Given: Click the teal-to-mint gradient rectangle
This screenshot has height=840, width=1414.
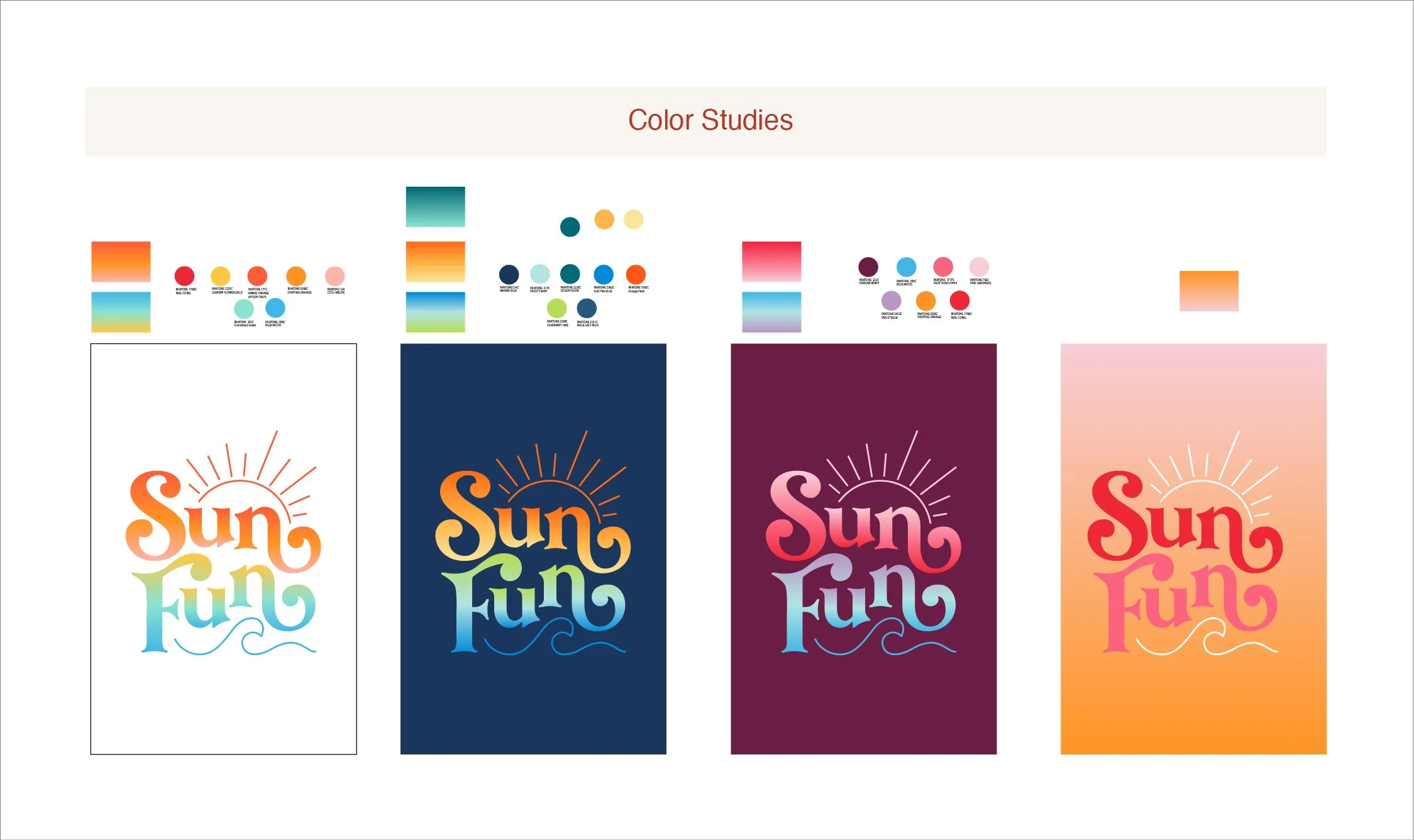Looking at the screenshot, I should click(435, 207).
